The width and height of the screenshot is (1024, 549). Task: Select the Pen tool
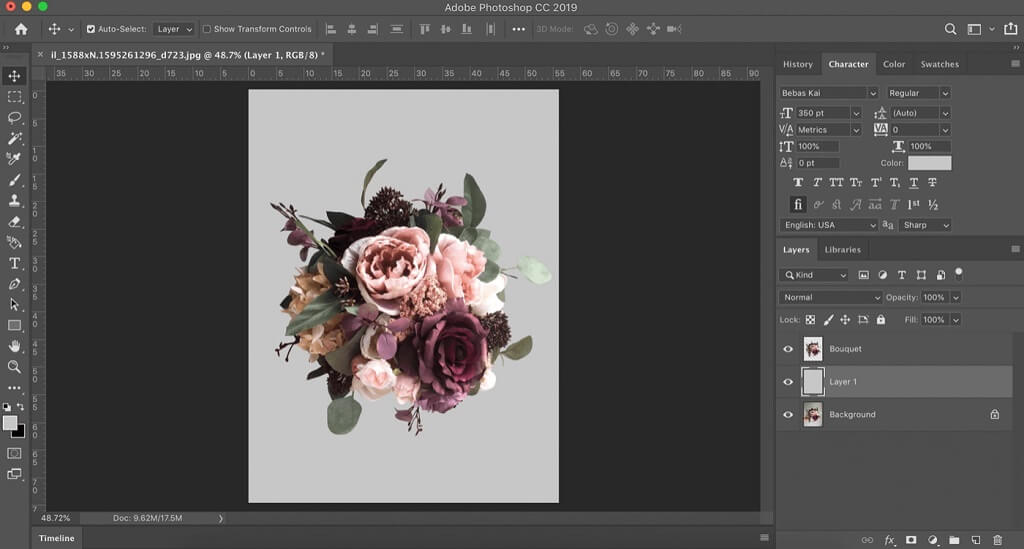pos(14,284)
